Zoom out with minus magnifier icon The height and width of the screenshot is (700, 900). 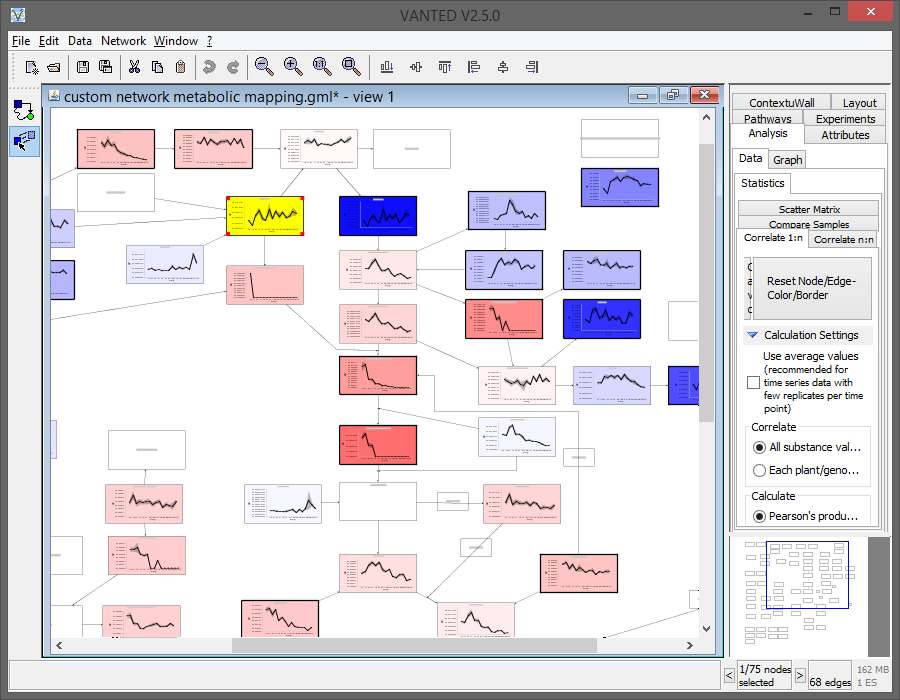click(x=264, y=67)
